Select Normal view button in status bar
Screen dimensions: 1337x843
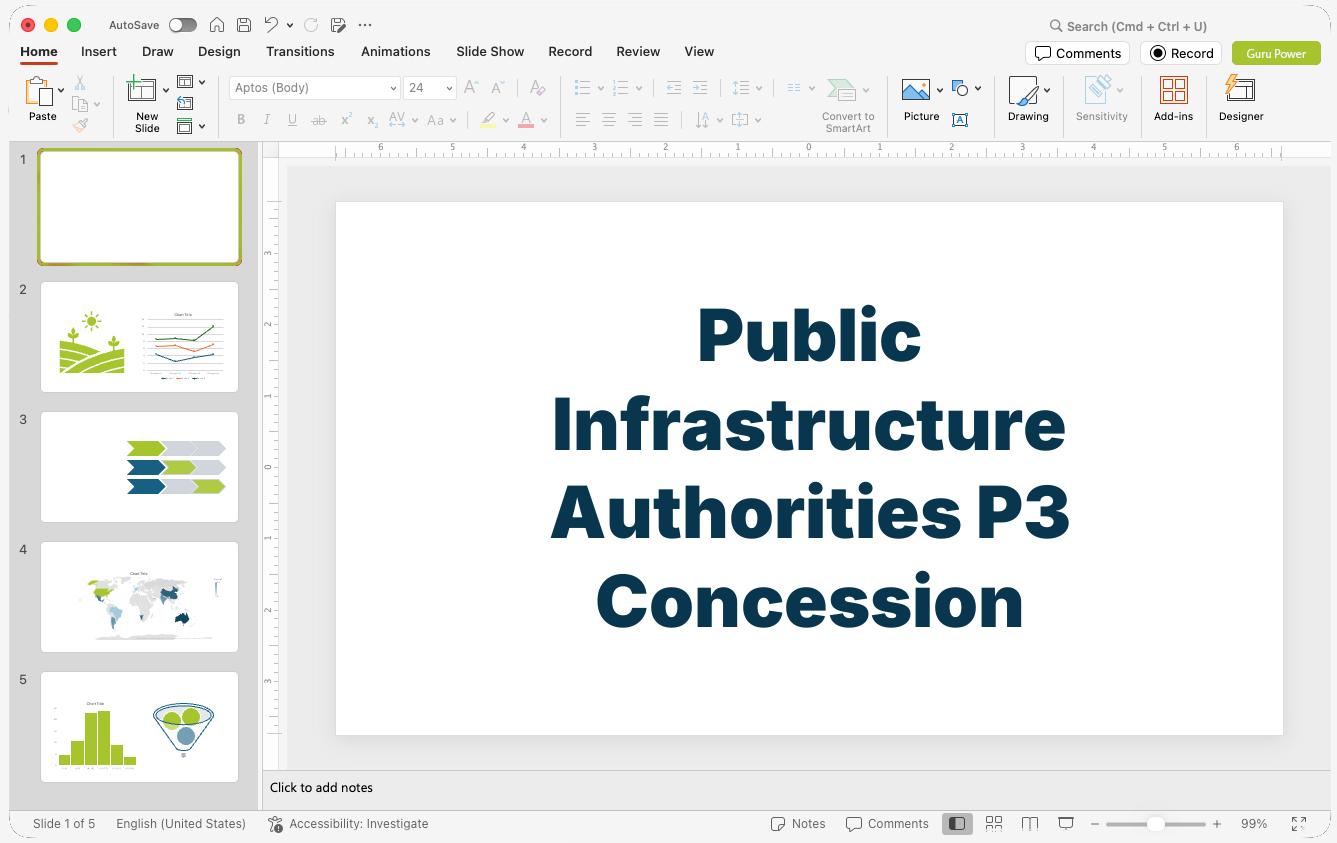(957, 824)
